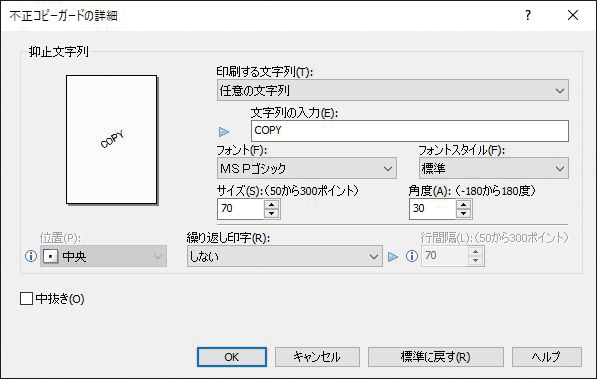Screen dimensions: 597x379
Task: Click the info icon beside 行間隔 field
Action: [412, 256]
